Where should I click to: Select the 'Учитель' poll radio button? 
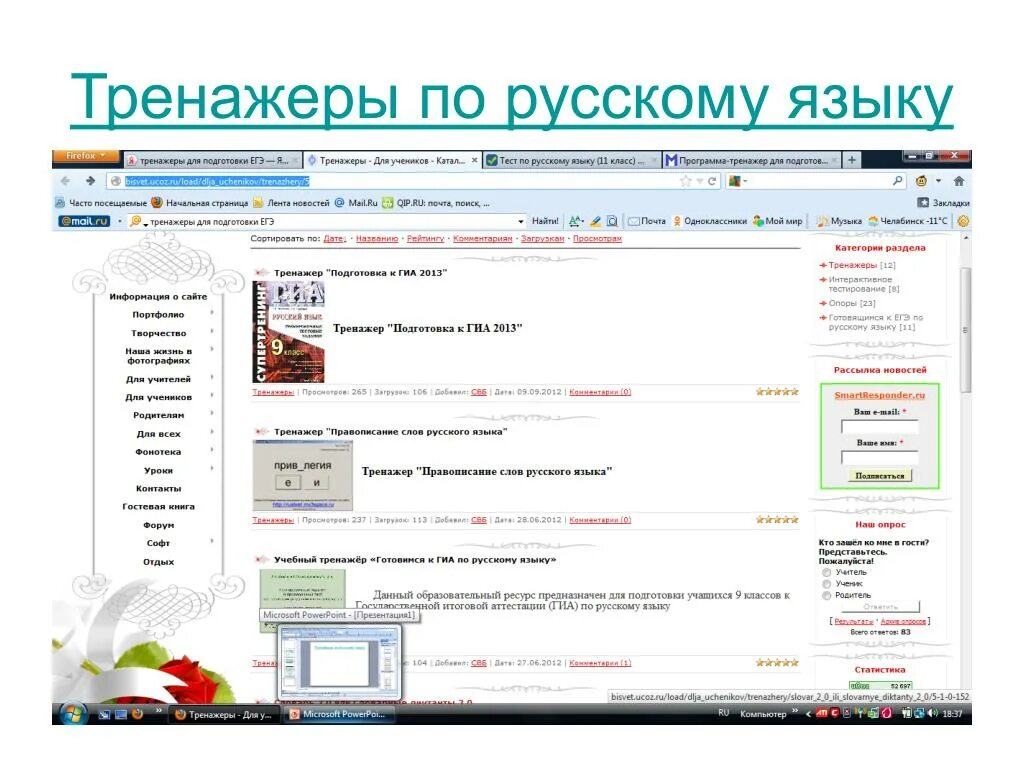click(x=826, y=573)
